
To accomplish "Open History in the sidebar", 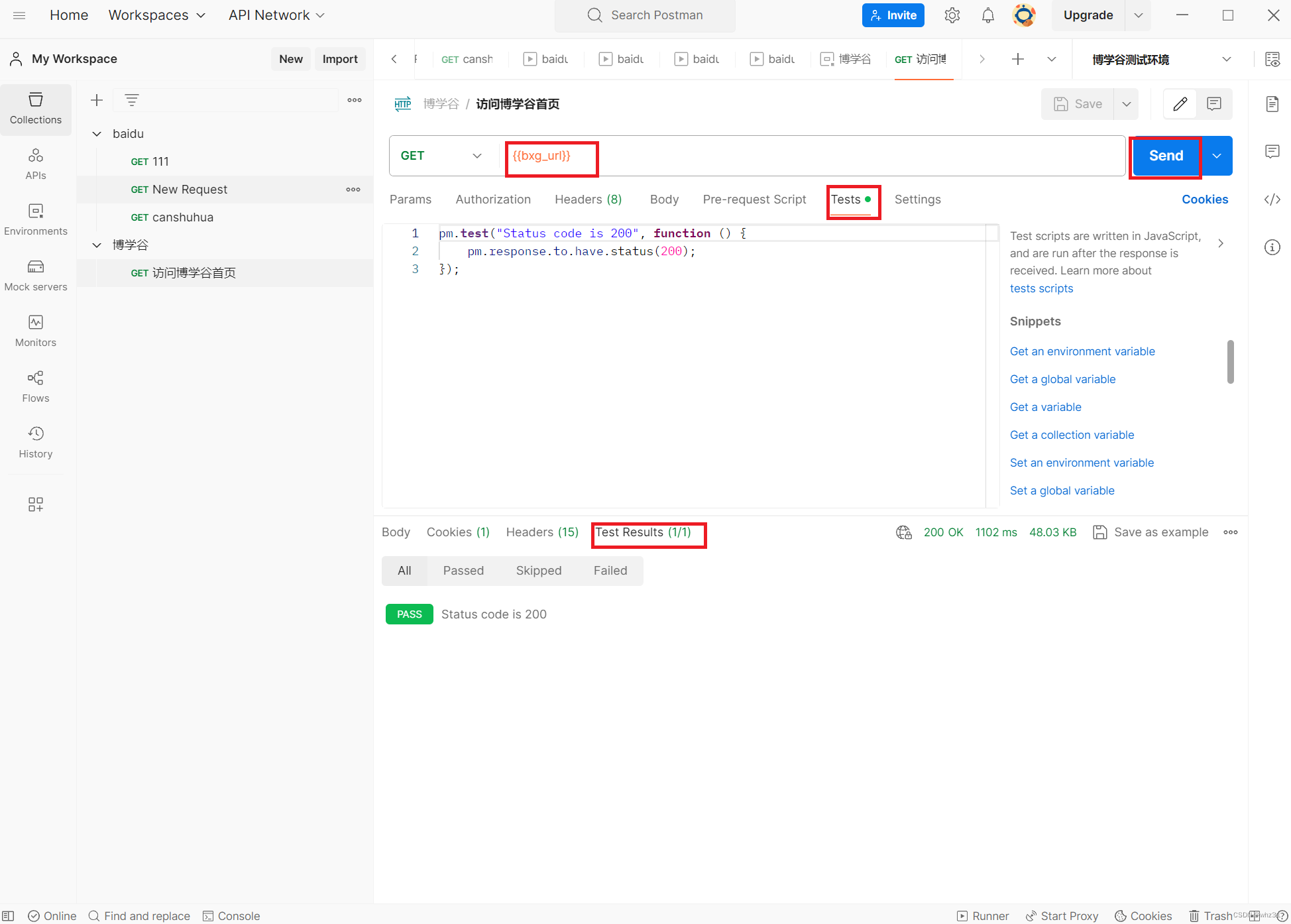I will pos(36,442).
